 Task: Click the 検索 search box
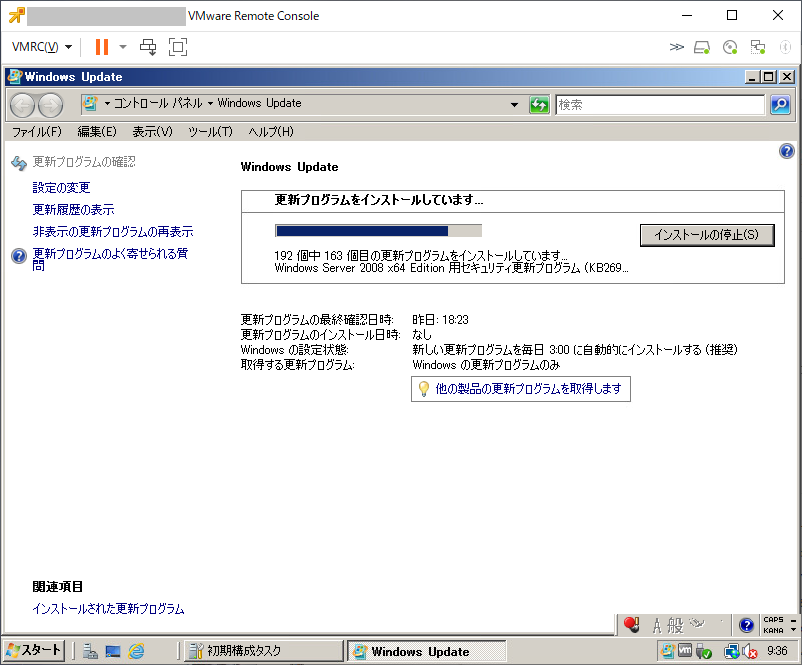[x=660, y=105]
